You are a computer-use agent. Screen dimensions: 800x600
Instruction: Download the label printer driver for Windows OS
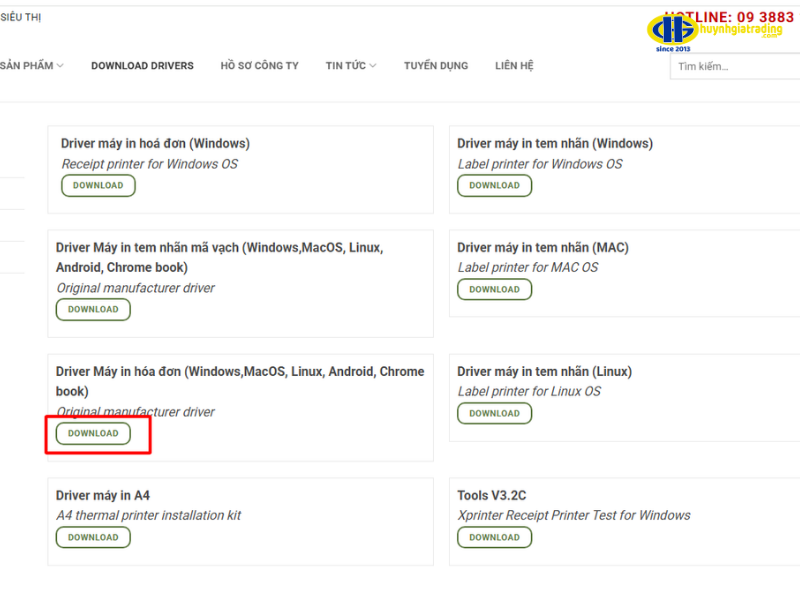494,185
